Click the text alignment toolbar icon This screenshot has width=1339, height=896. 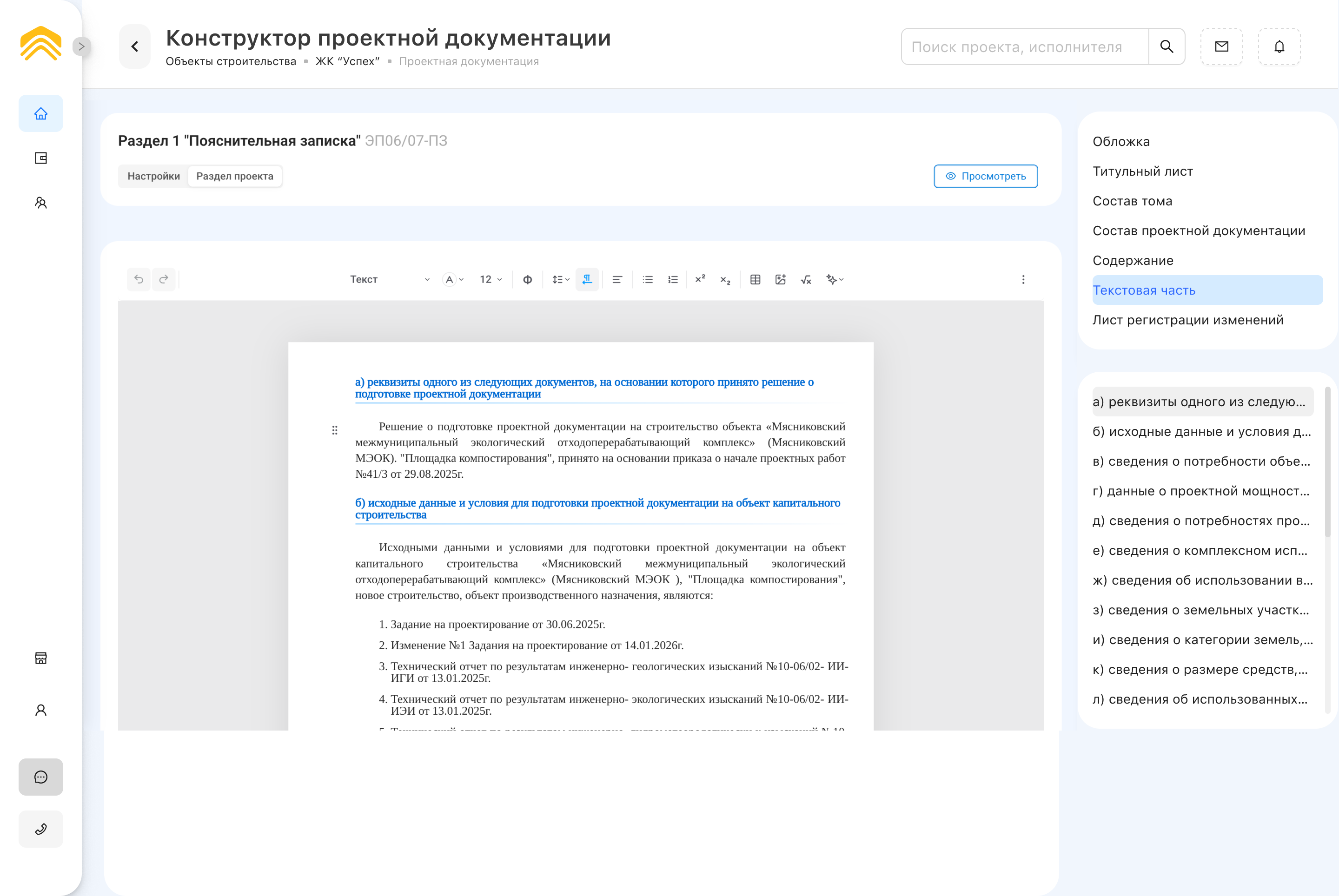(617, 279)
